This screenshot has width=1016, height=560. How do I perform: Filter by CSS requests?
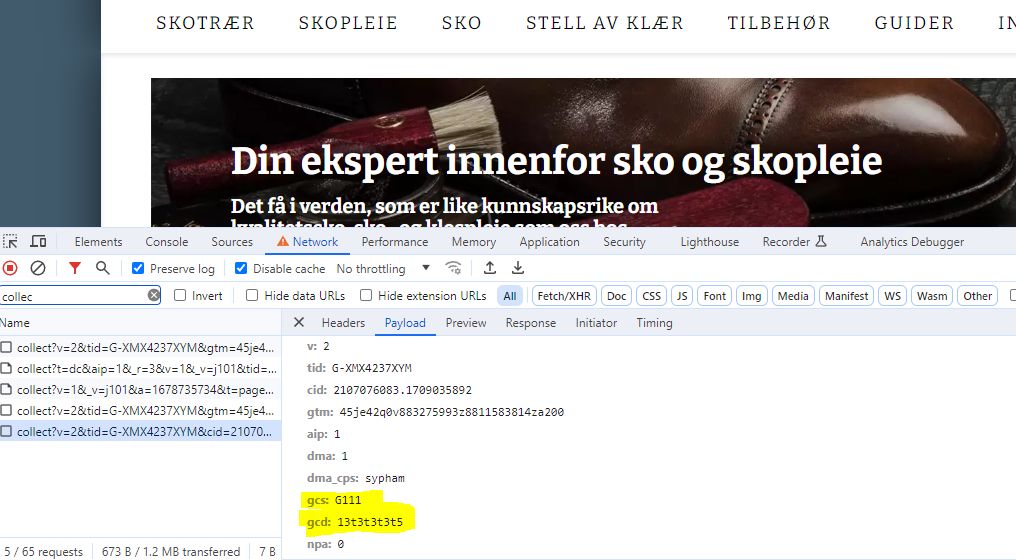[x=651, y=296]
